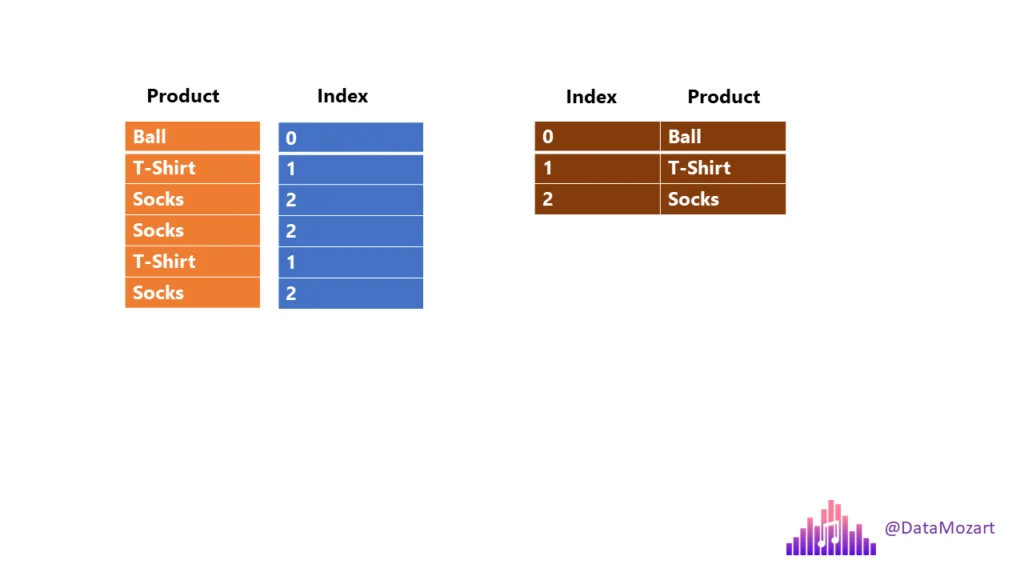Click the blue index cell showing 0
This screenshot has width=1024, height=576.
(x=350, y=138)
